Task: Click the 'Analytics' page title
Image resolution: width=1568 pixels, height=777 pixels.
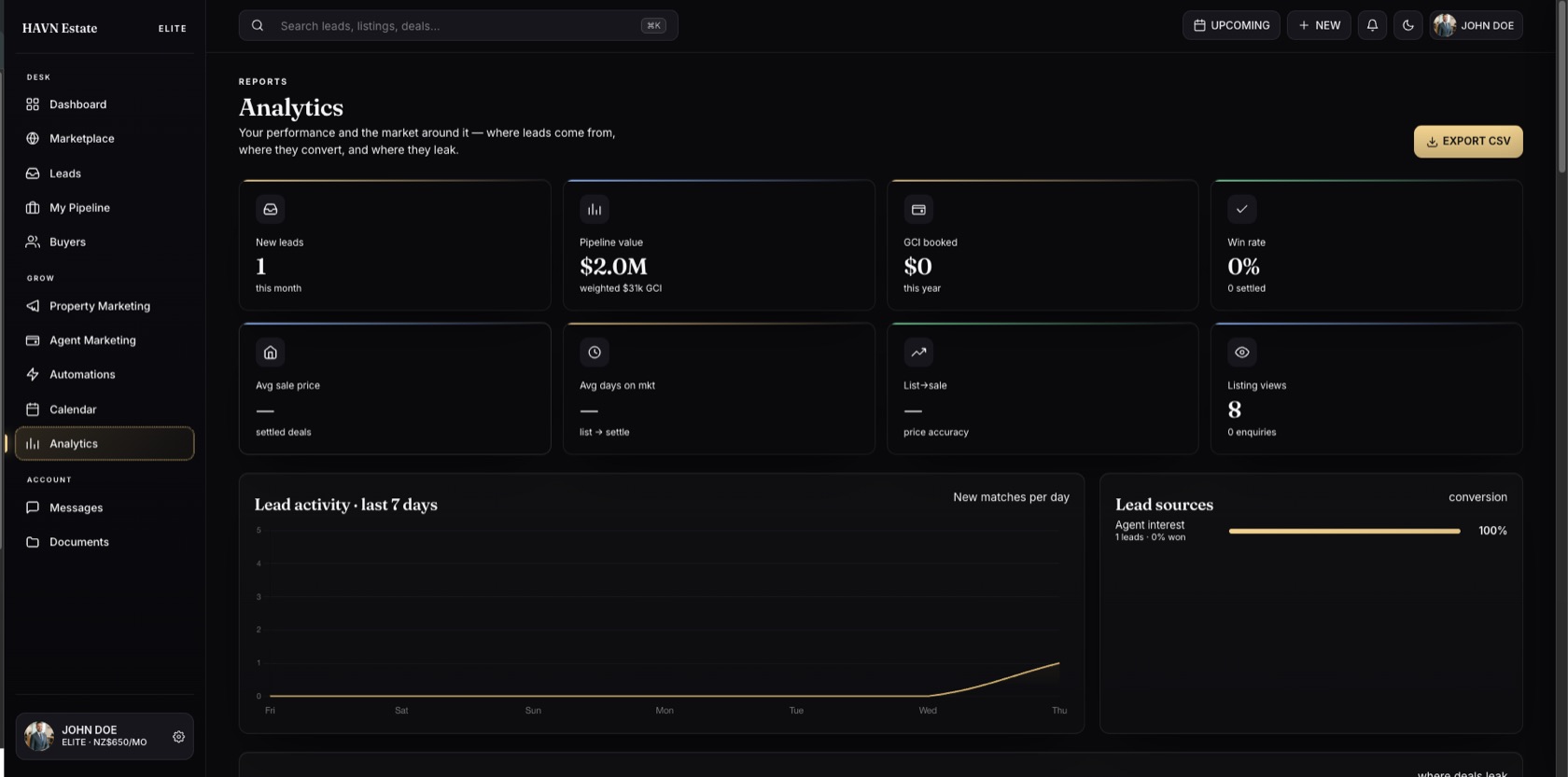Action: (291, 108)
